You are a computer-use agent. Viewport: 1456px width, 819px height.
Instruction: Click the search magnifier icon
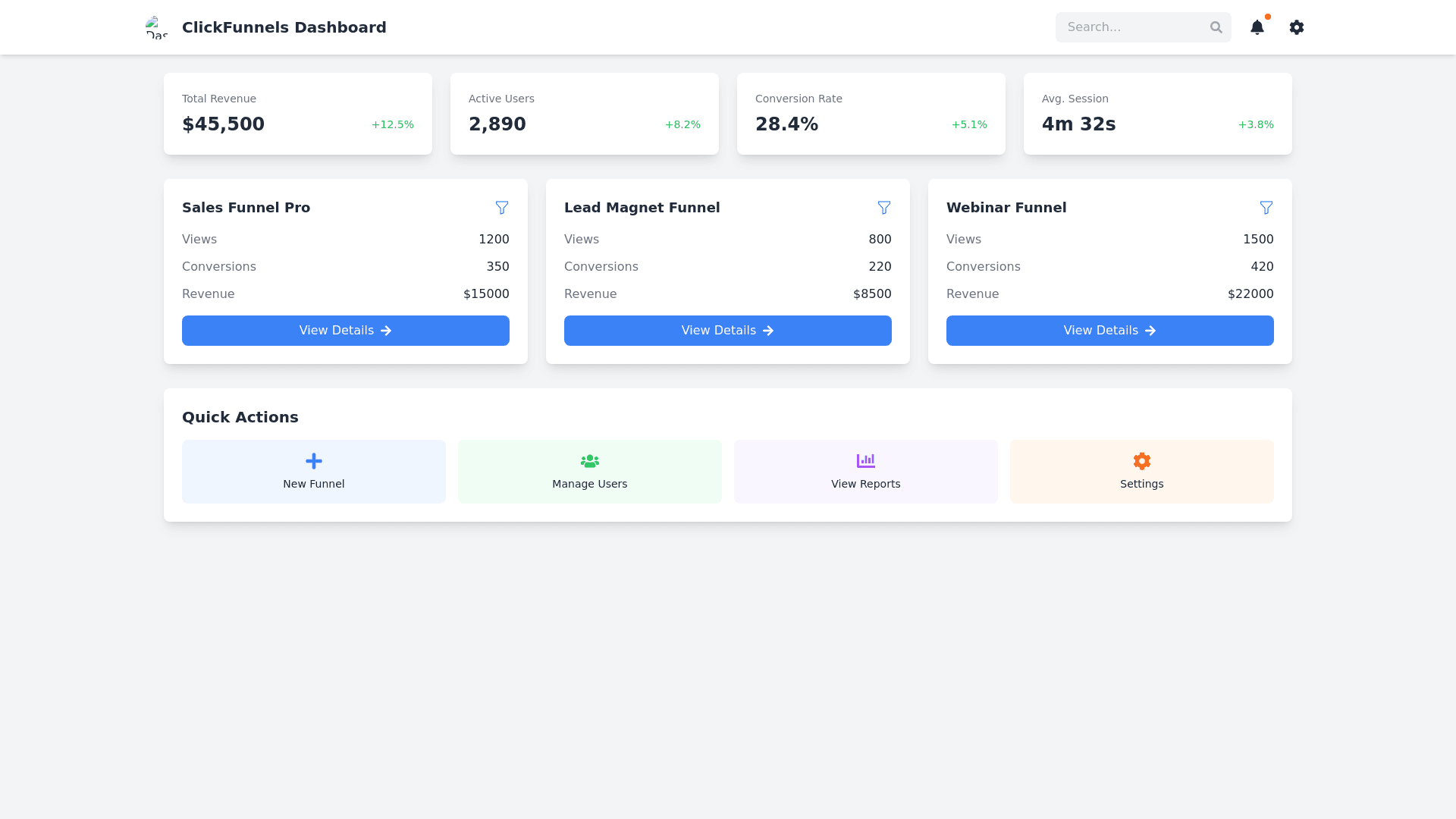(x=1216, y=27)
